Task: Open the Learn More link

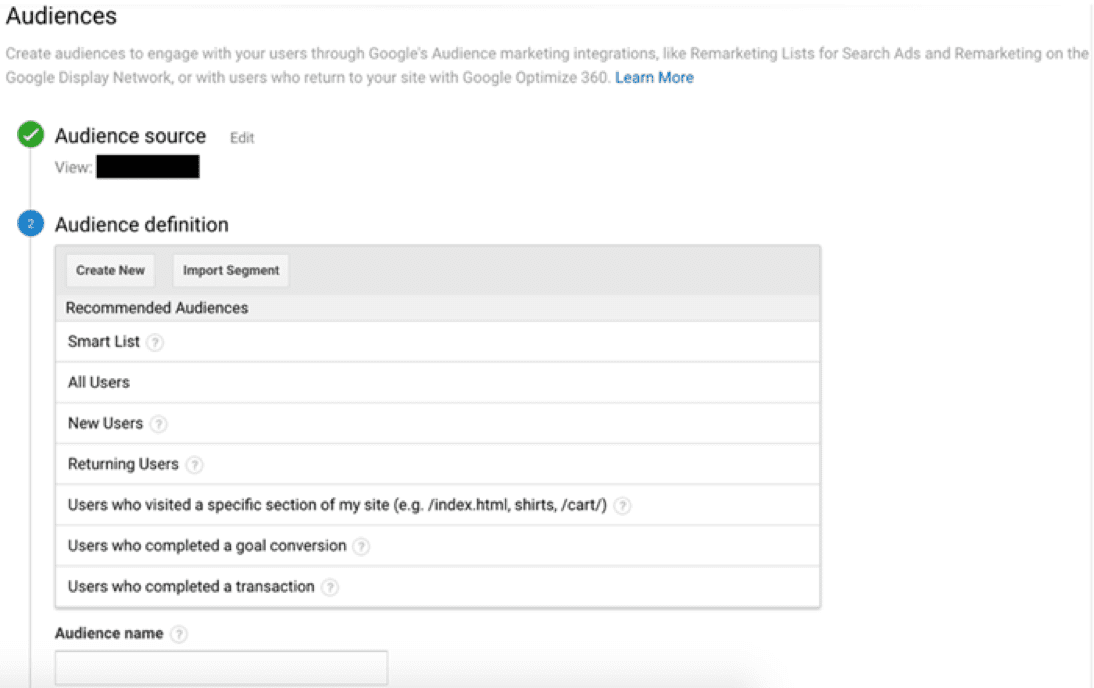Action: tap(654, 77)
